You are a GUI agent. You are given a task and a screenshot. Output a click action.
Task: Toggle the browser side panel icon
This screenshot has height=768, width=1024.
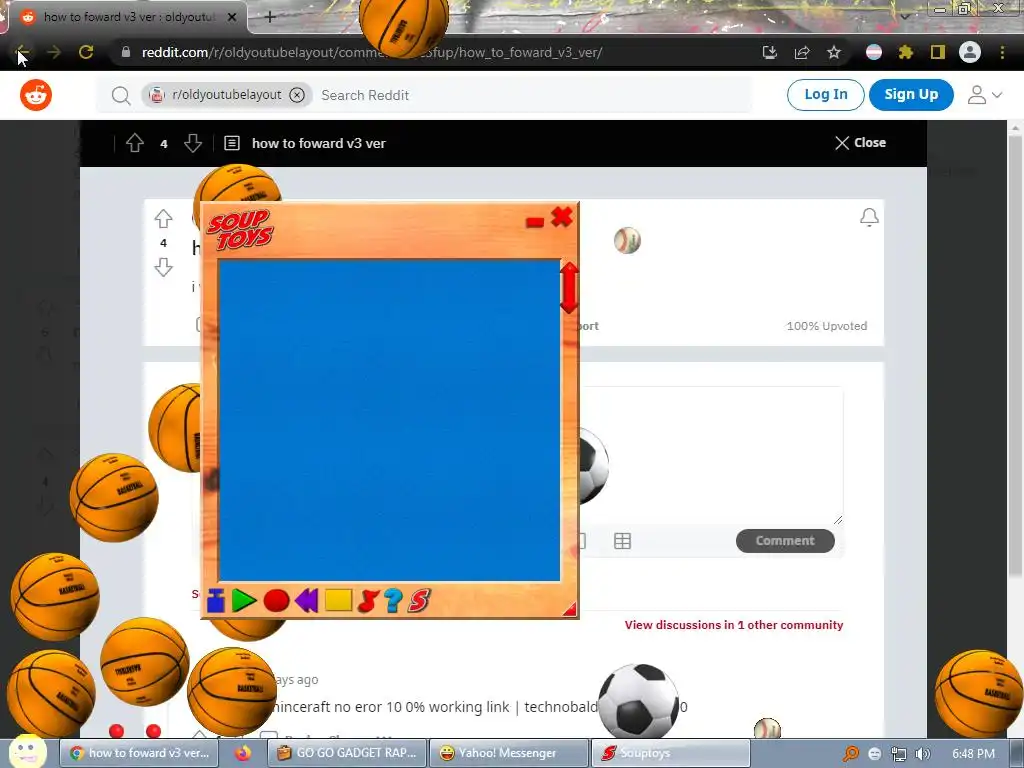click(938, 52)
